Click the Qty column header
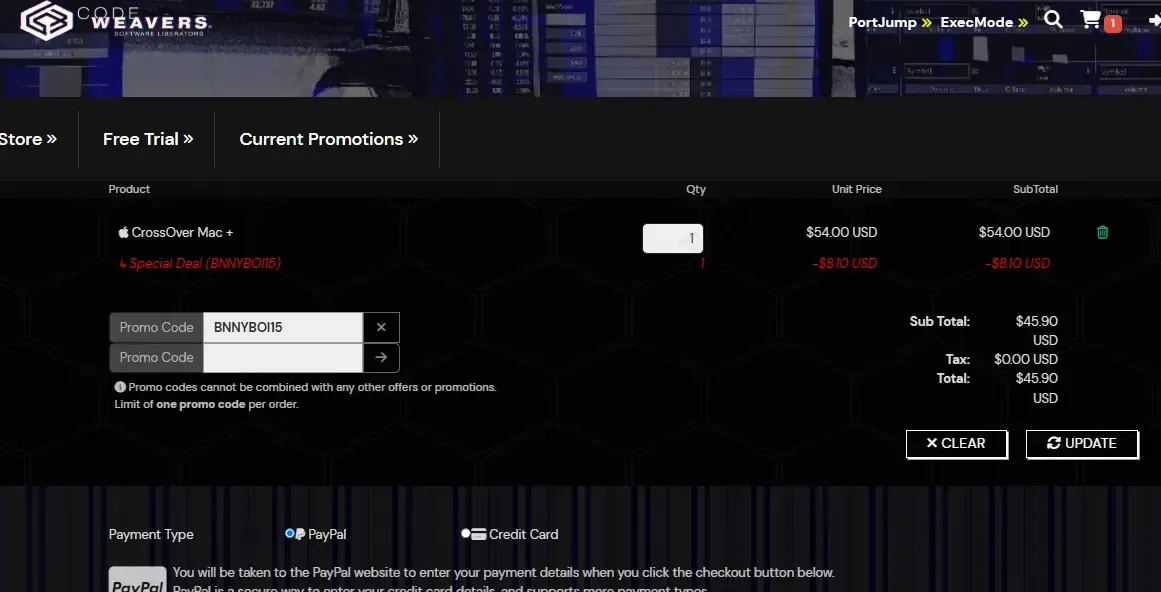 [x=696, y=189]
